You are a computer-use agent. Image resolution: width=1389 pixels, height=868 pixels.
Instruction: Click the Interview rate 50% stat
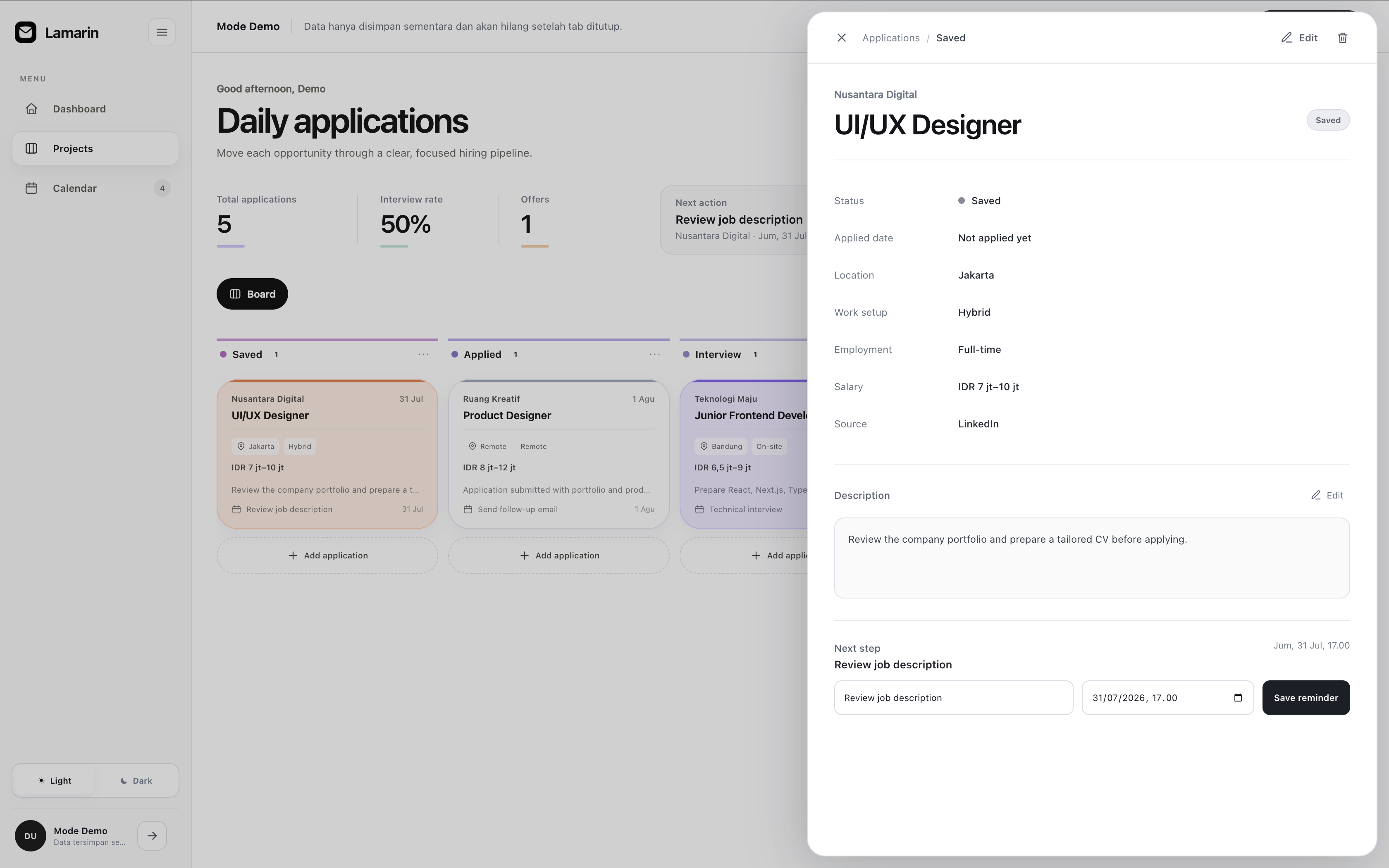(x=412, y=221)
